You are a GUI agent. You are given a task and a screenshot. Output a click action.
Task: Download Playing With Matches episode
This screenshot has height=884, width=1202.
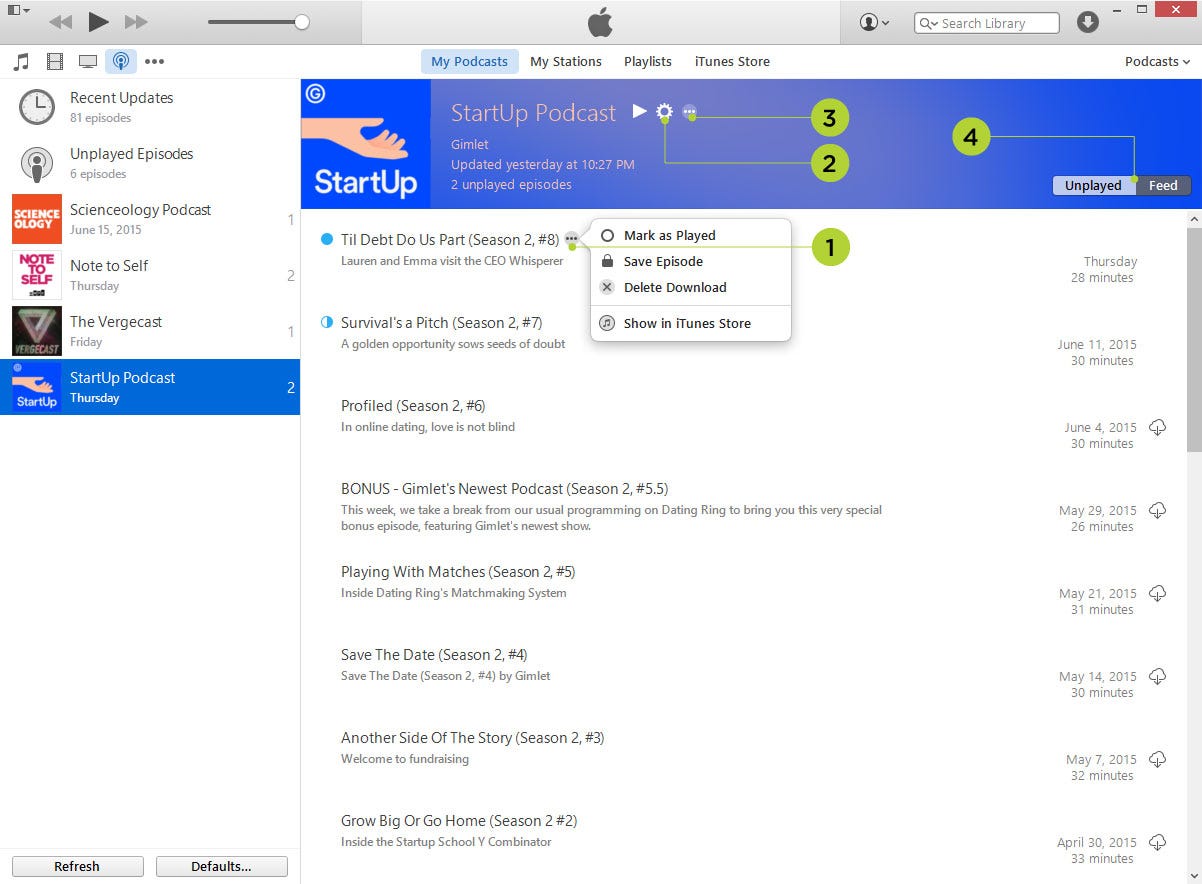coord(1158,593)
